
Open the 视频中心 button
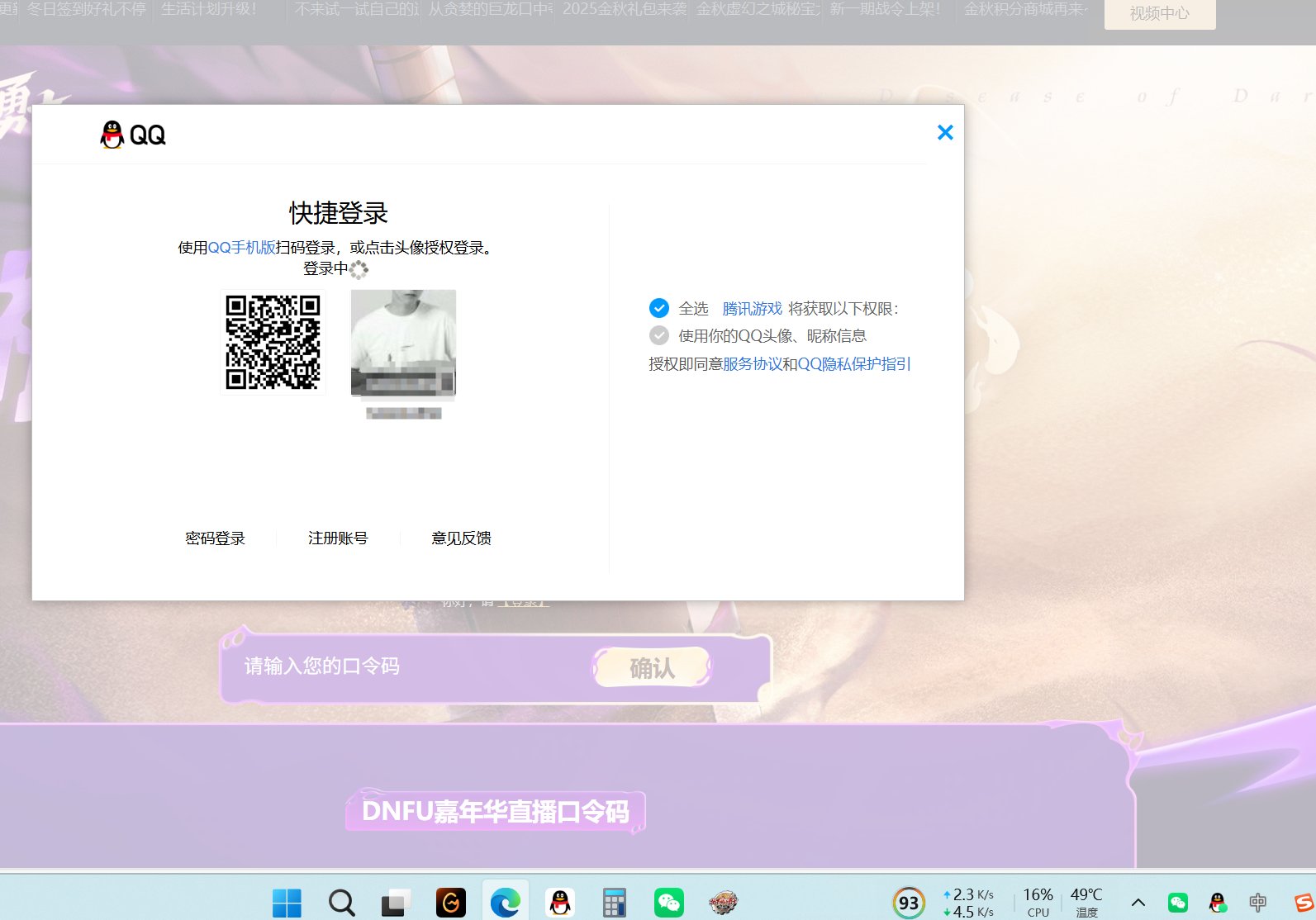point(1160,13)
